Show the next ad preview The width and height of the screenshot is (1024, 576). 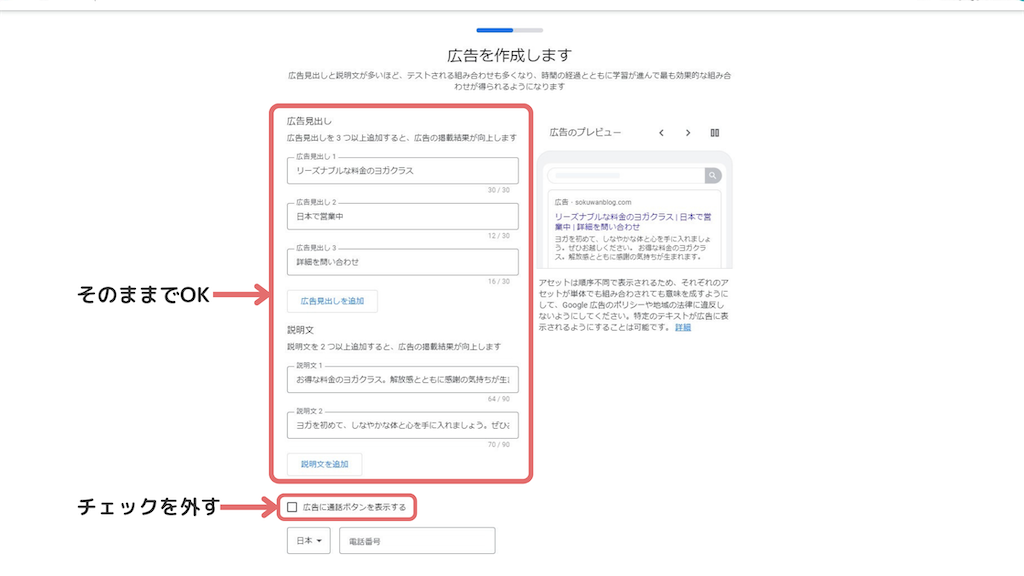click(688, 133)
